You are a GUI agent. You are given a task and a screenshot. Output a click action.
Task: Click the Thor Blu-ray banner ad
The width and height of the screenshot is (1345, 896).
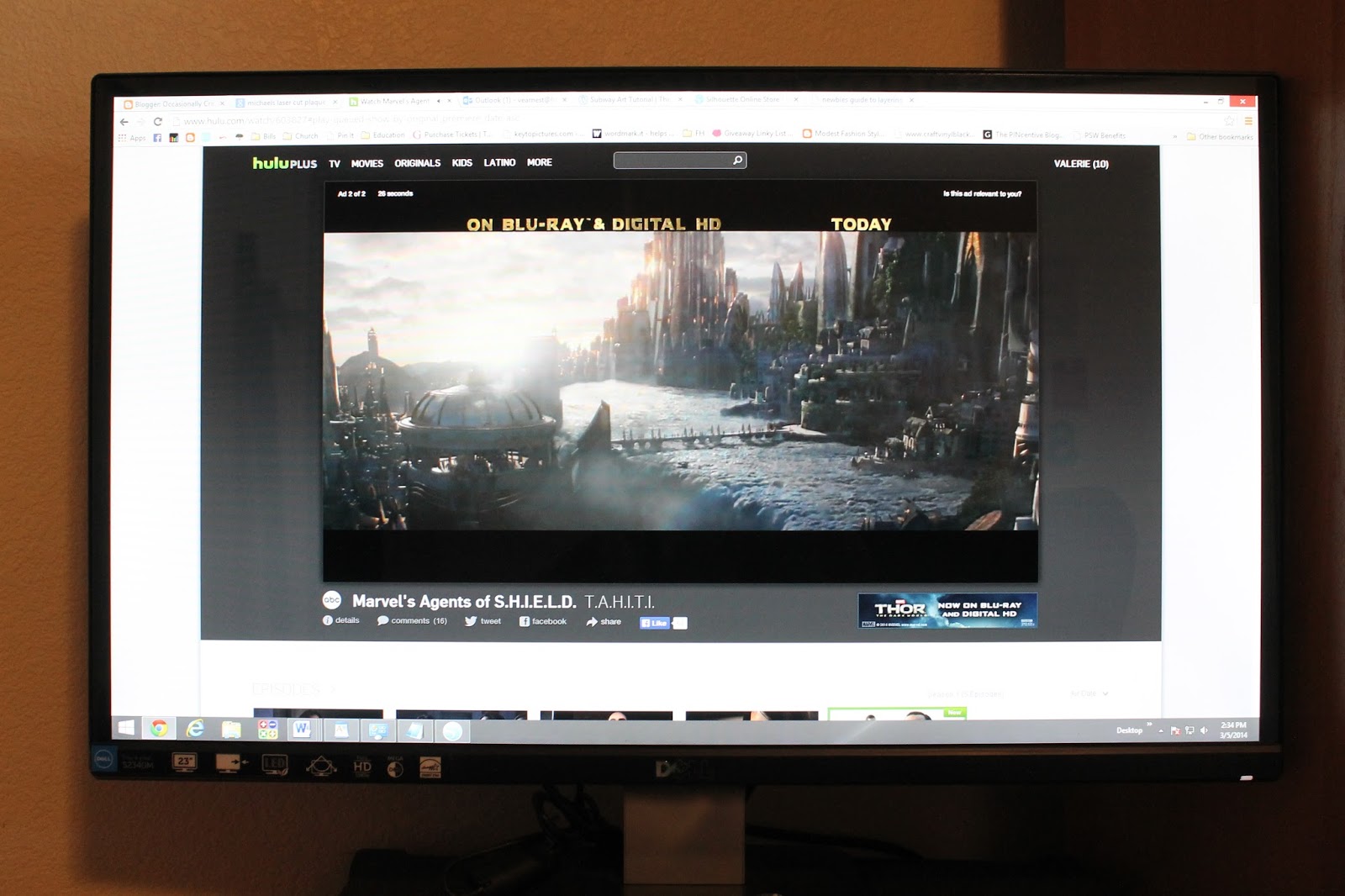click(x=947, y=610)
